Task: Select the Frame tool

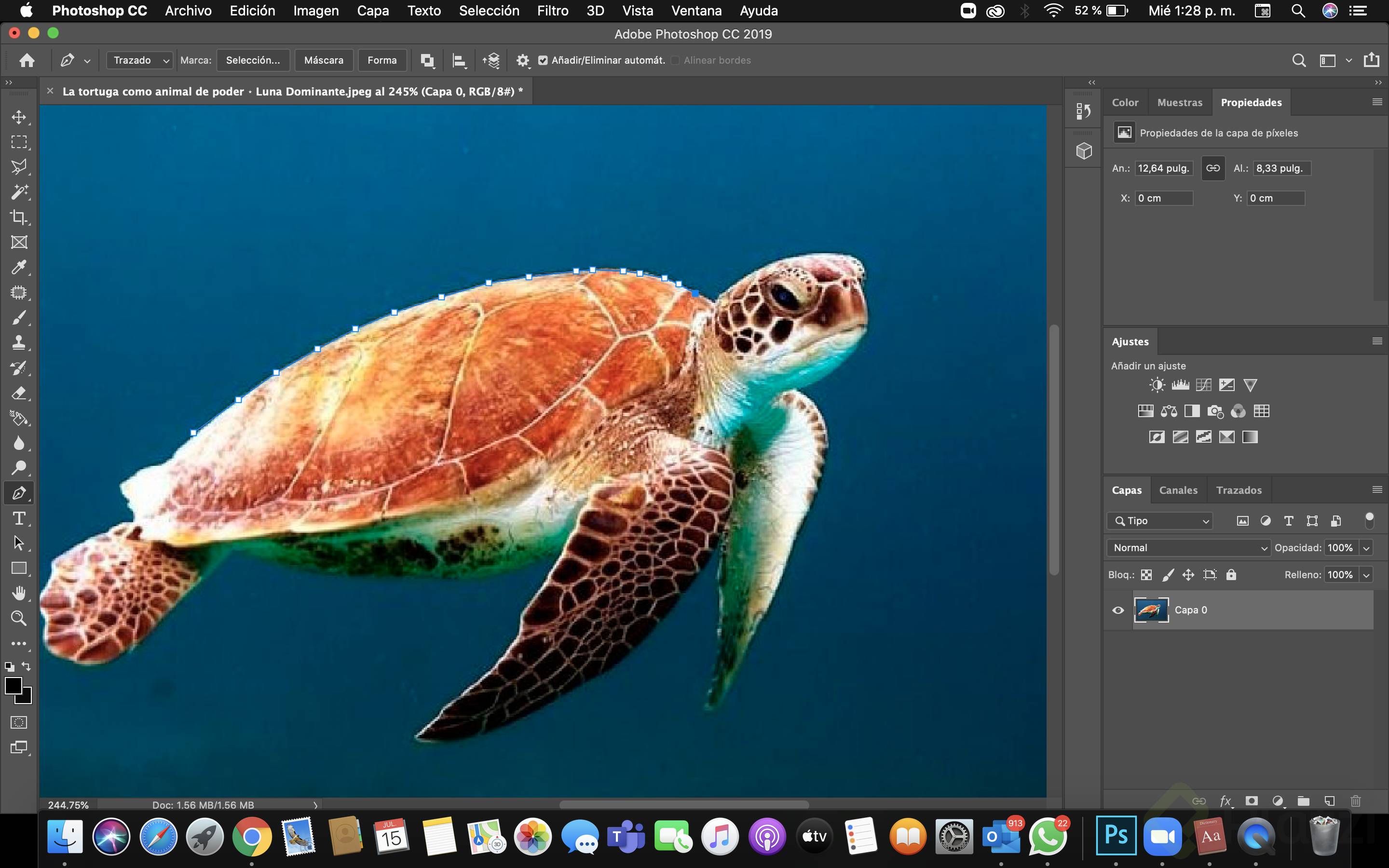Action: [x=19, y=242]
